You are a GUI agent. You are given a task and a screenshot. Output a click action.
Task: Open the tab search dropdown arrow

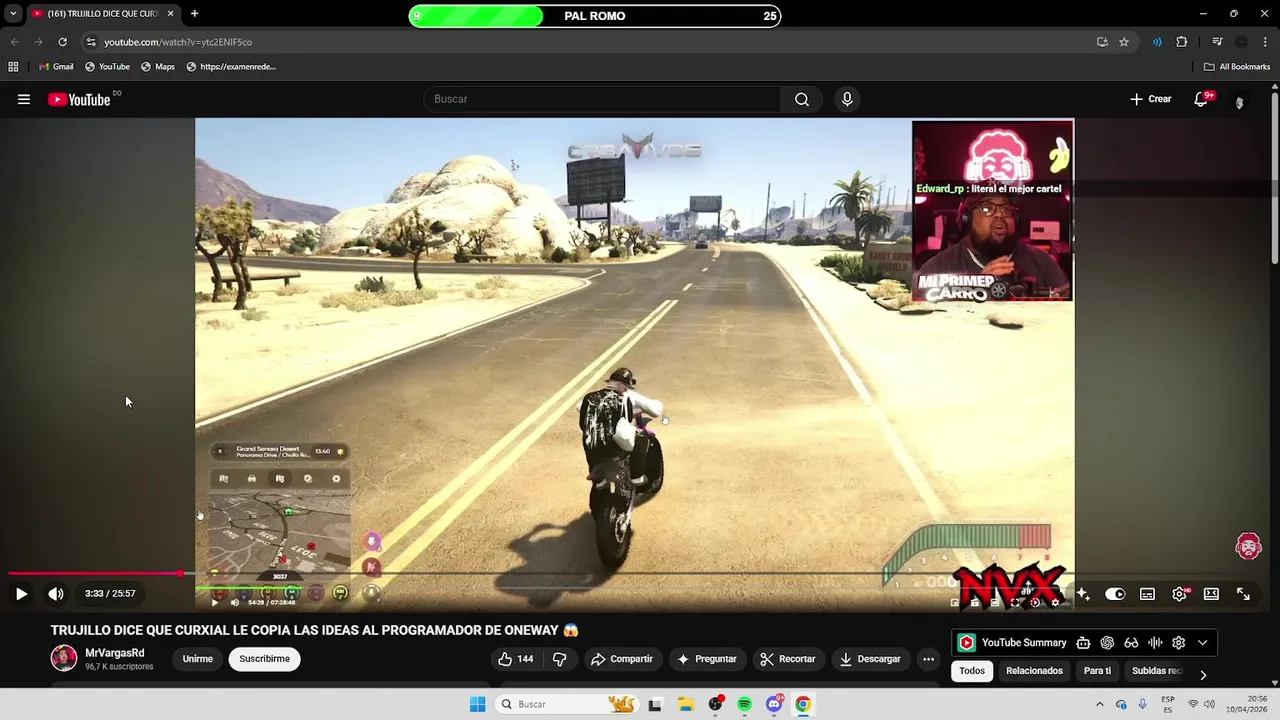pos(13,14)
